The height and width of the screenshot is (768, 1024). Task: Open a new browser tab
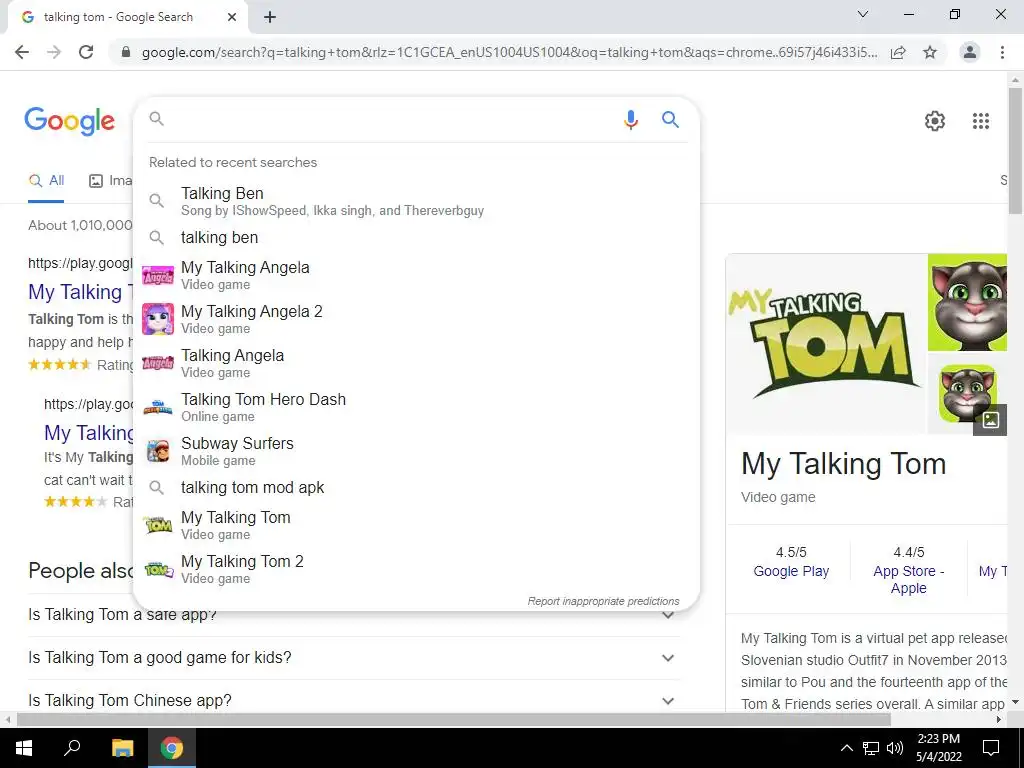[270, 18]
